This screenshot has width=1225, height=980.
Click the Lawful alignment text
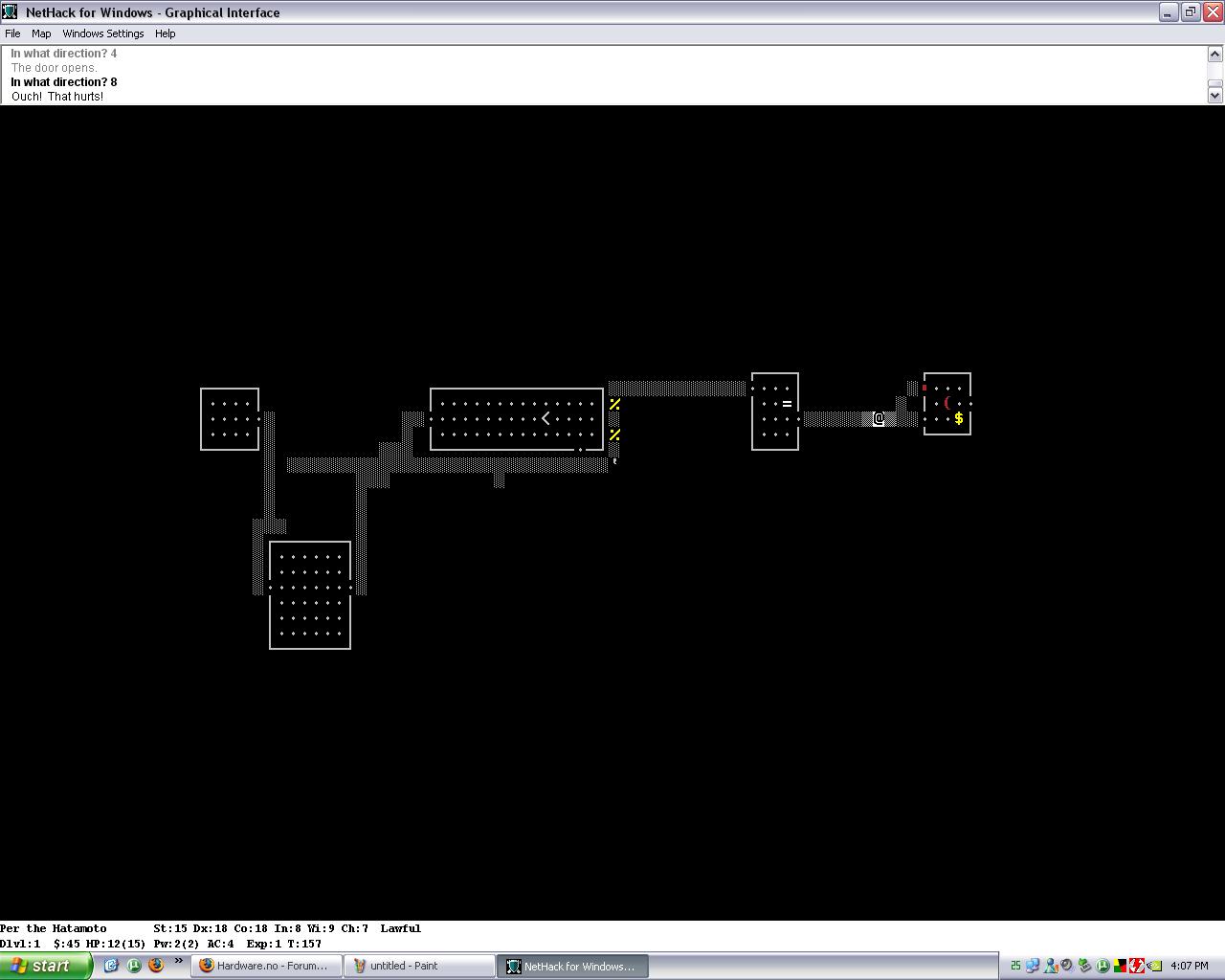pyautogui.click(x=400, y=928)
